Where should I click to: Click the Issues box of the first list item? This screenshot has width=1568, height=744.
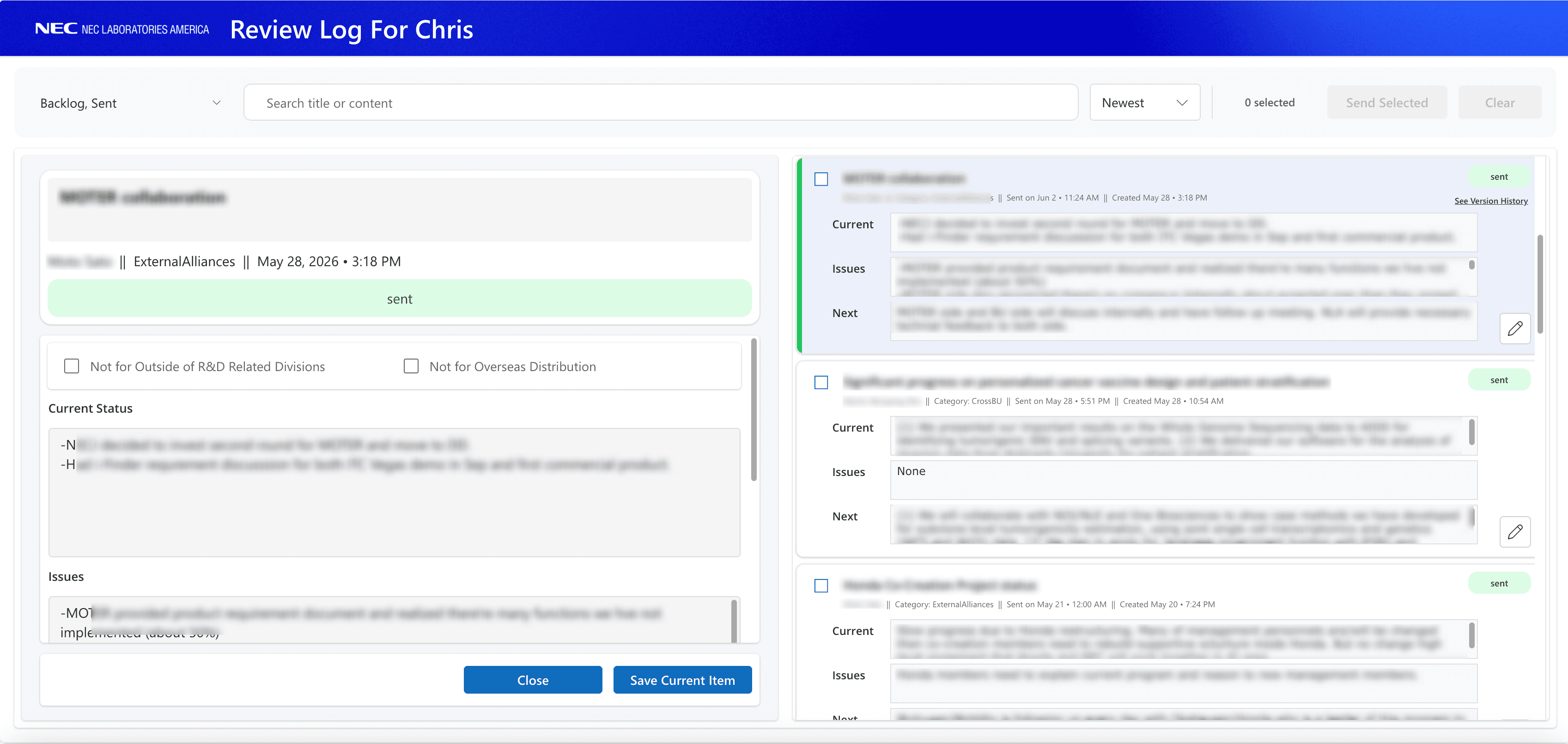pos(1183,276)
